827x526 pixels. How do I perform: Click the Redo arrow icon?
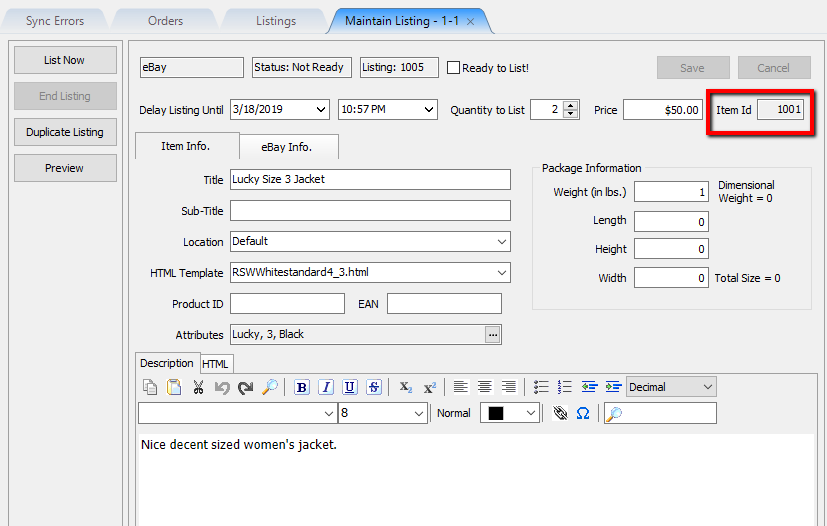coord(246,388)
